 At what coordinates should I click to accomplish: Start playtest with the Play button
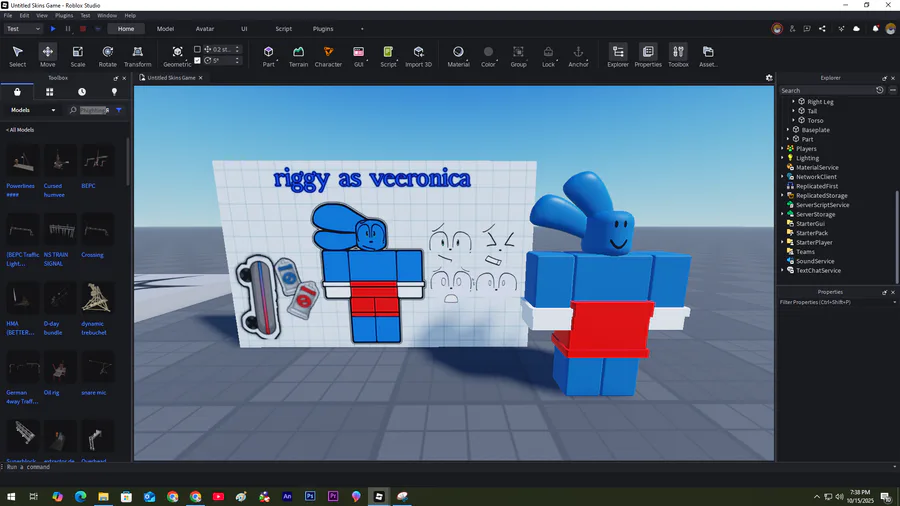pos(53,29)
